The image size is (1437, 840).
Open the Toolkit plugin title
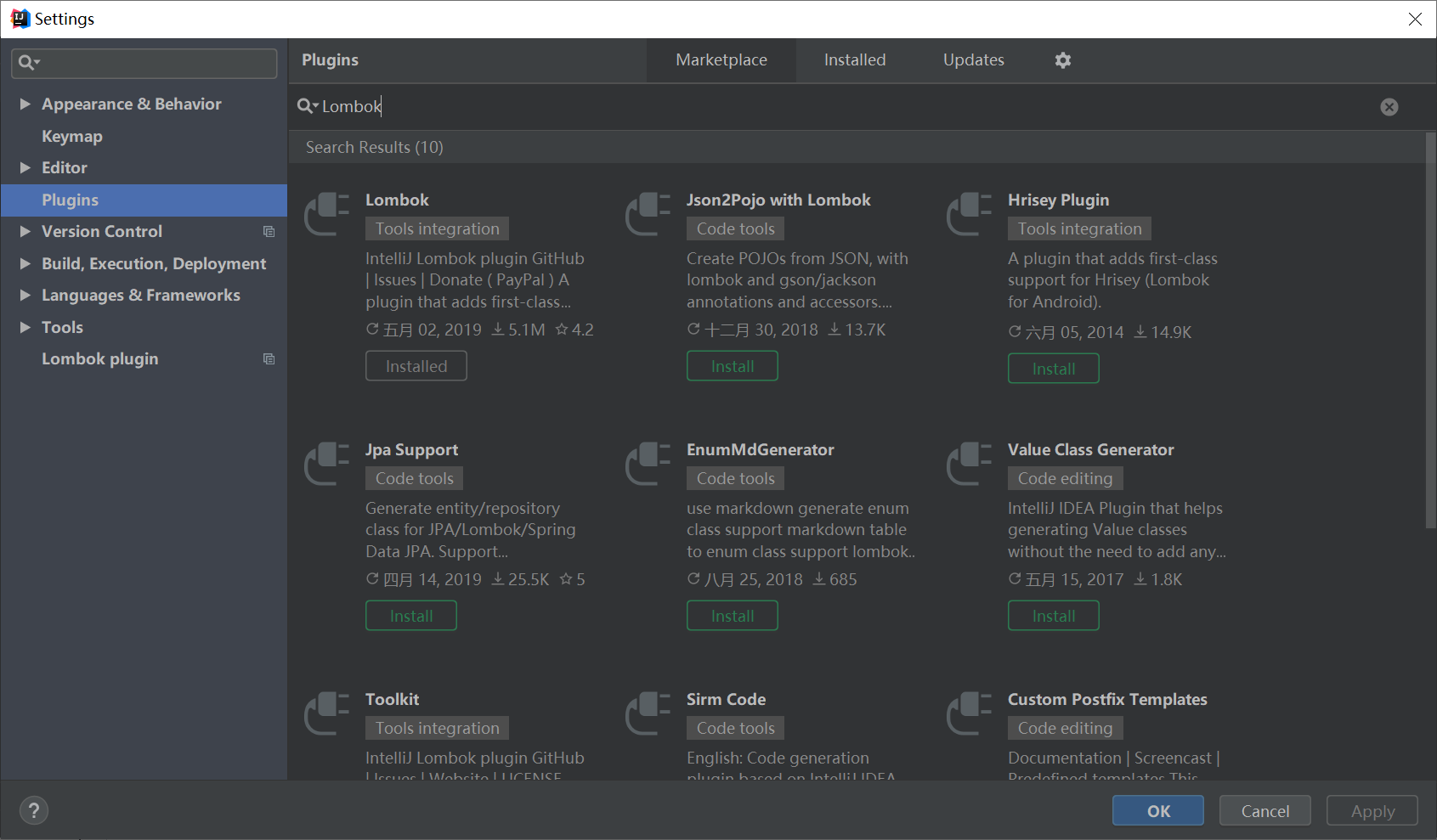tap(392, 700)
